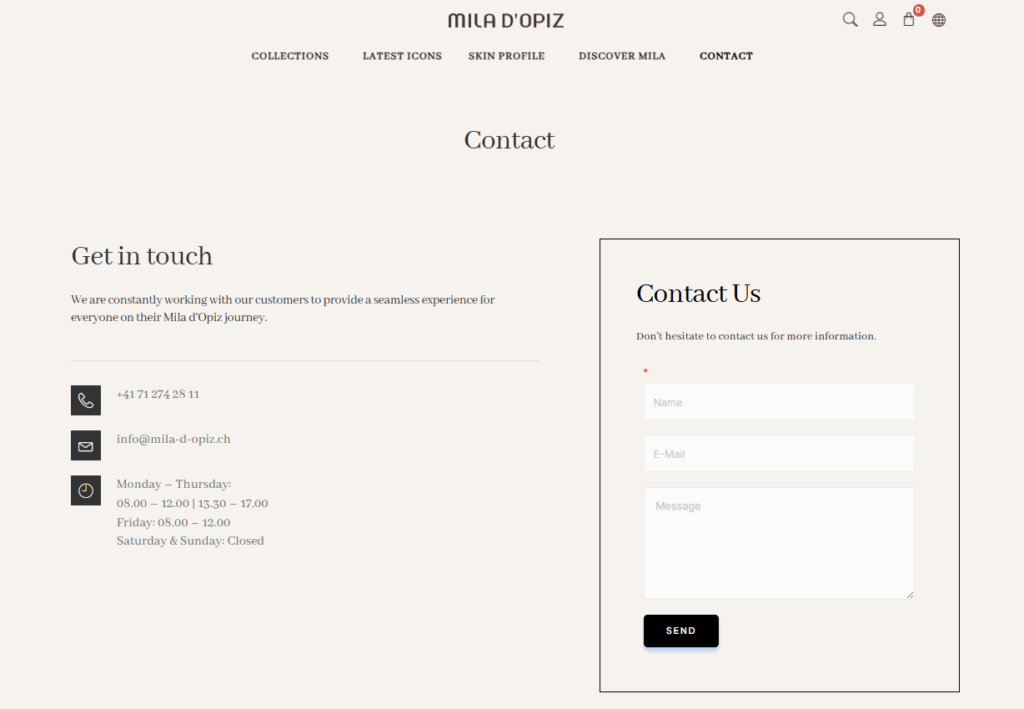Open the Latest Icons menu item
Image resolution: width=1024 pixels, height=709 pixels.
402,56
